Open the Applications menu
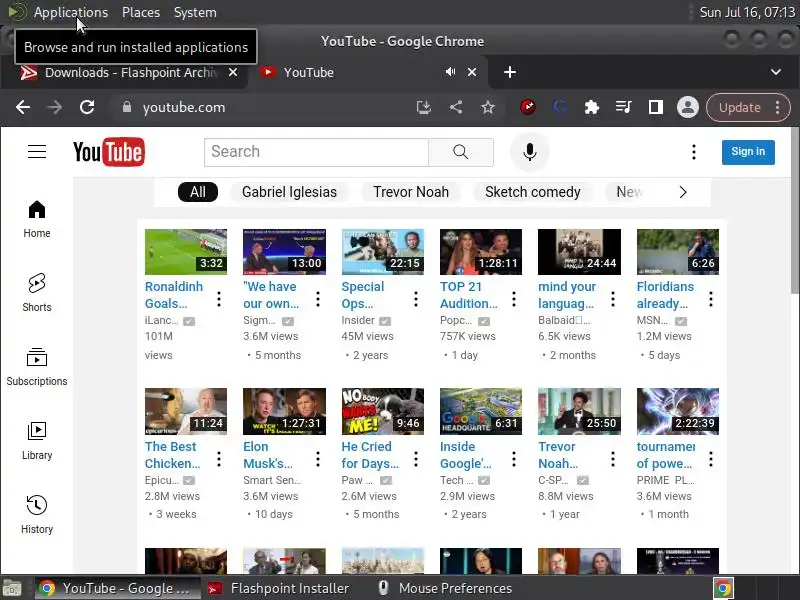The width and height of the screenshot is (800, 600). click(x=70, y=12)
